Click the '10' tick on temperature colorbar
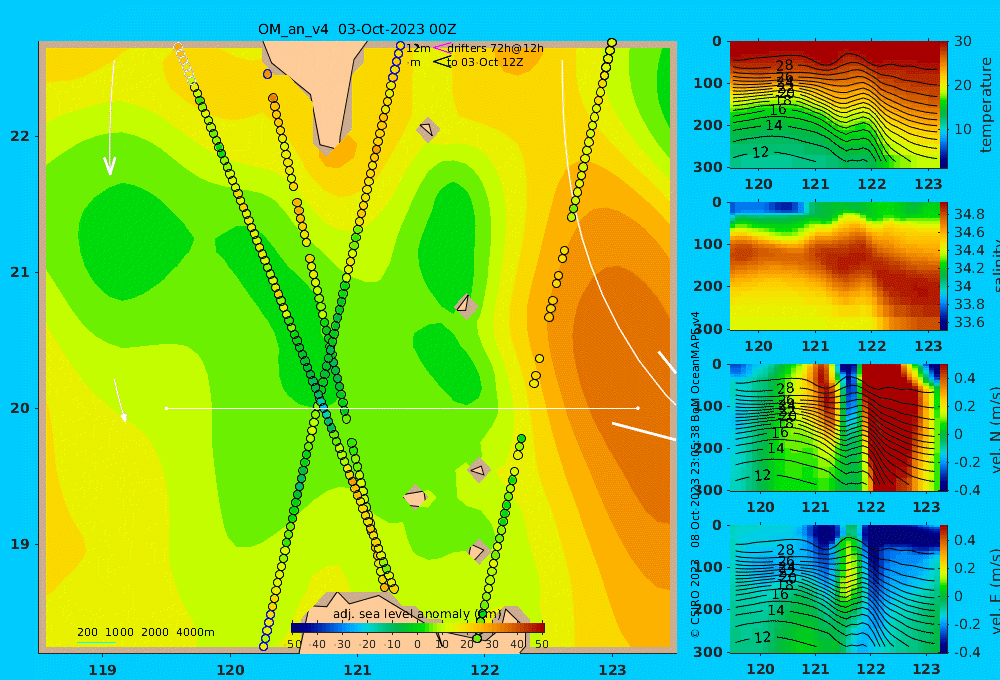 tap(963, 129)
